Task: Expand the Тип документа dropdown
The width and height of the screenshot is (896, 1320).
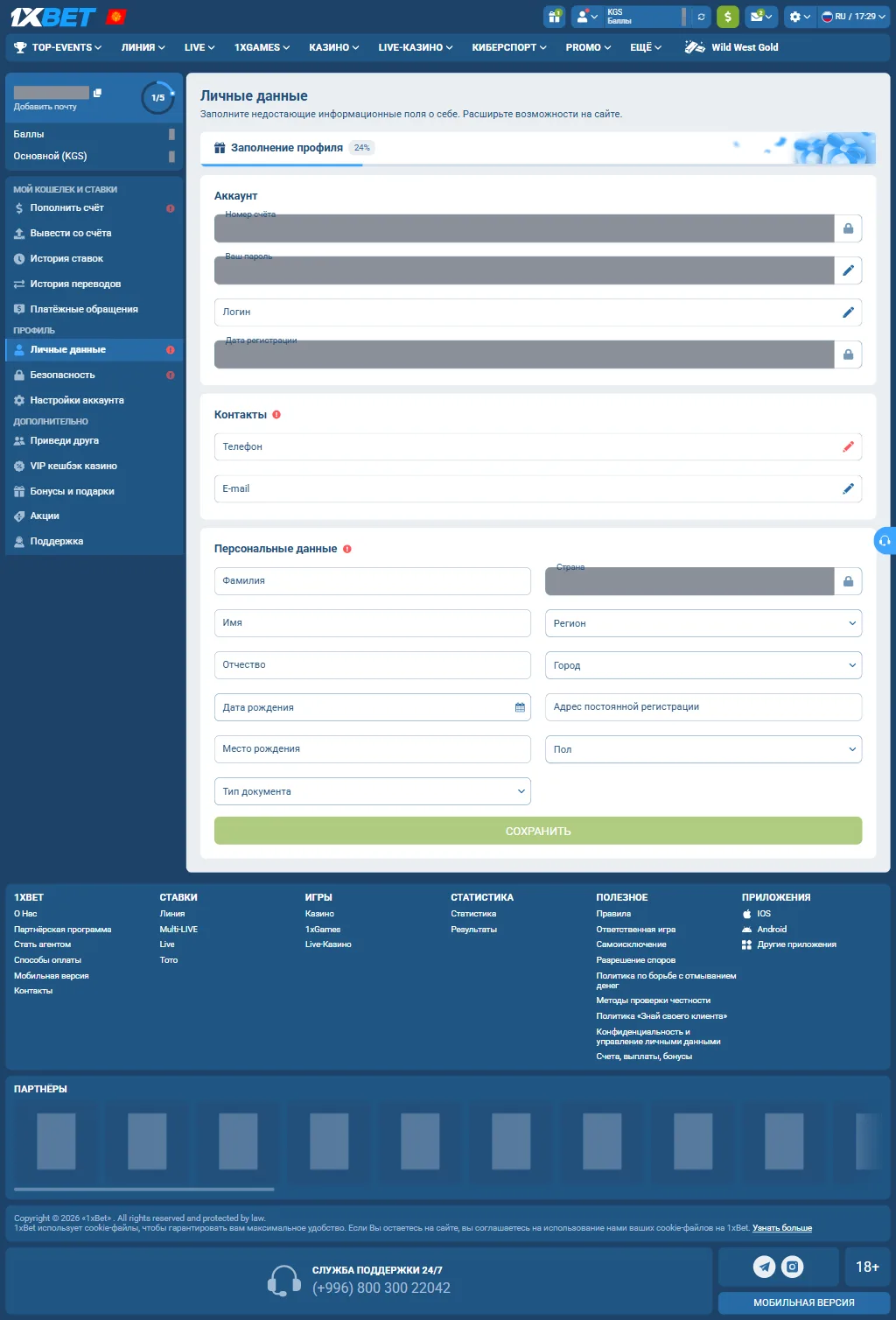Action: [x=373, y=791]
